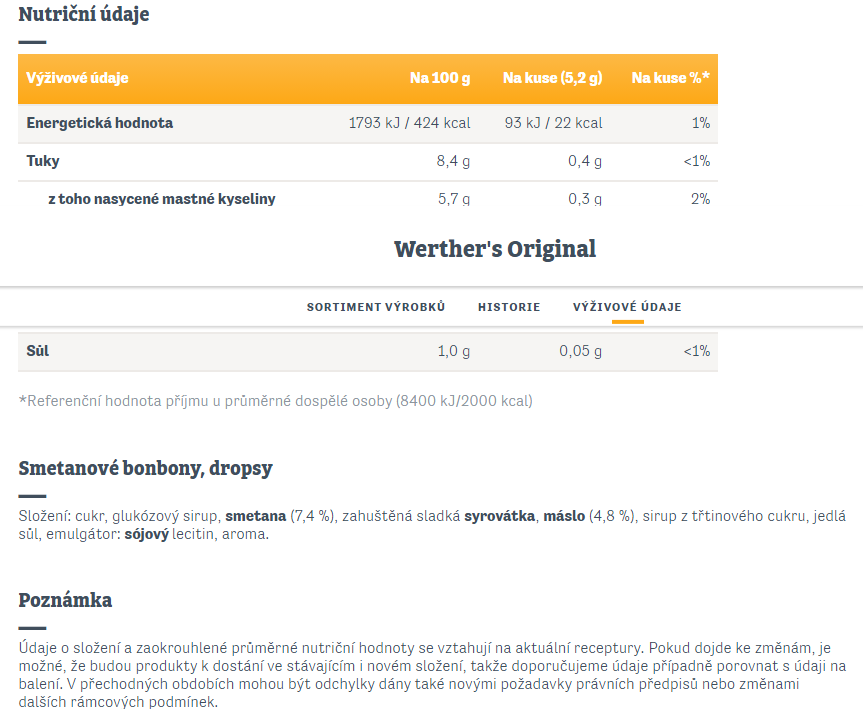The height and width of the screenshot is (709, 863).
Task: Click the <1% value in the Sůl row
Action: coord(697,351)
